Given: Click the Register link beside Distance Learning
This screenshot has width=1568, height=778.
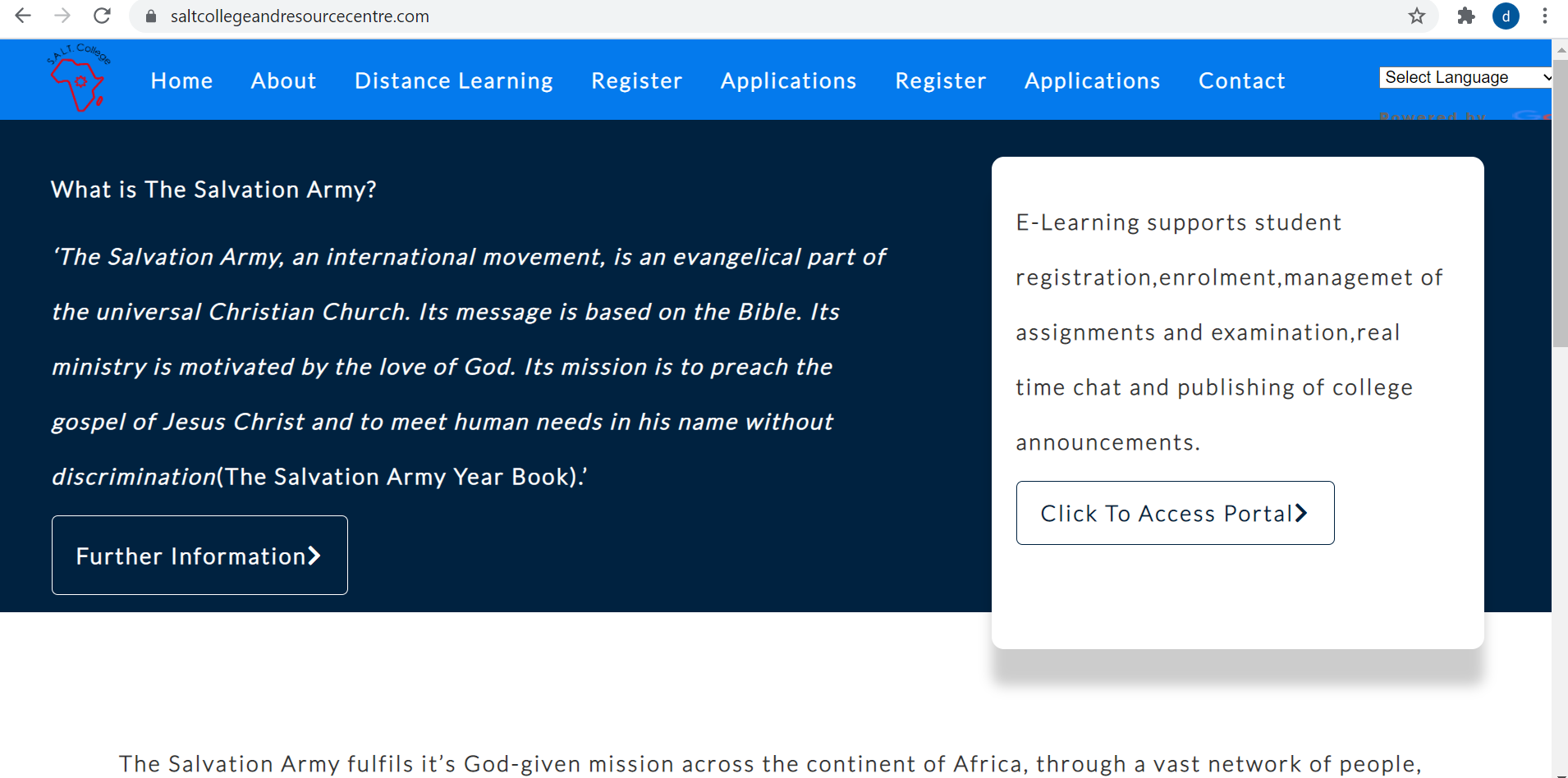Looking at the screenshot, I should [x=636, y=80].
